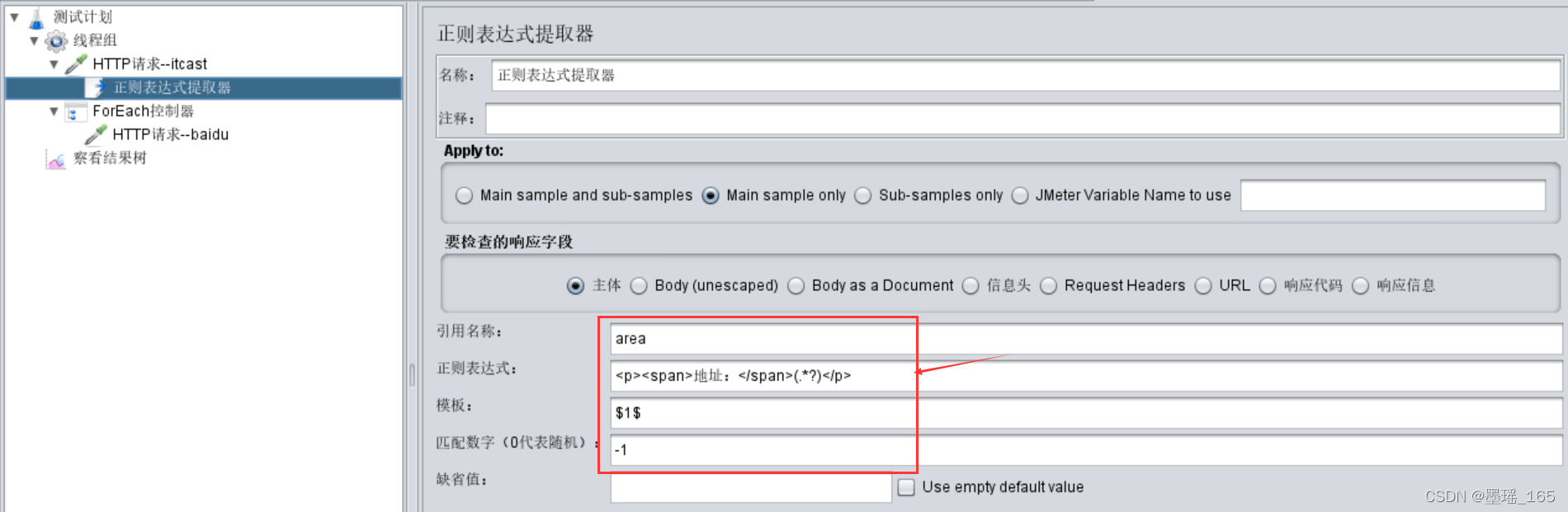
Task: Collapse the 线程组 tree node arrow
Action: pos(34,40)
